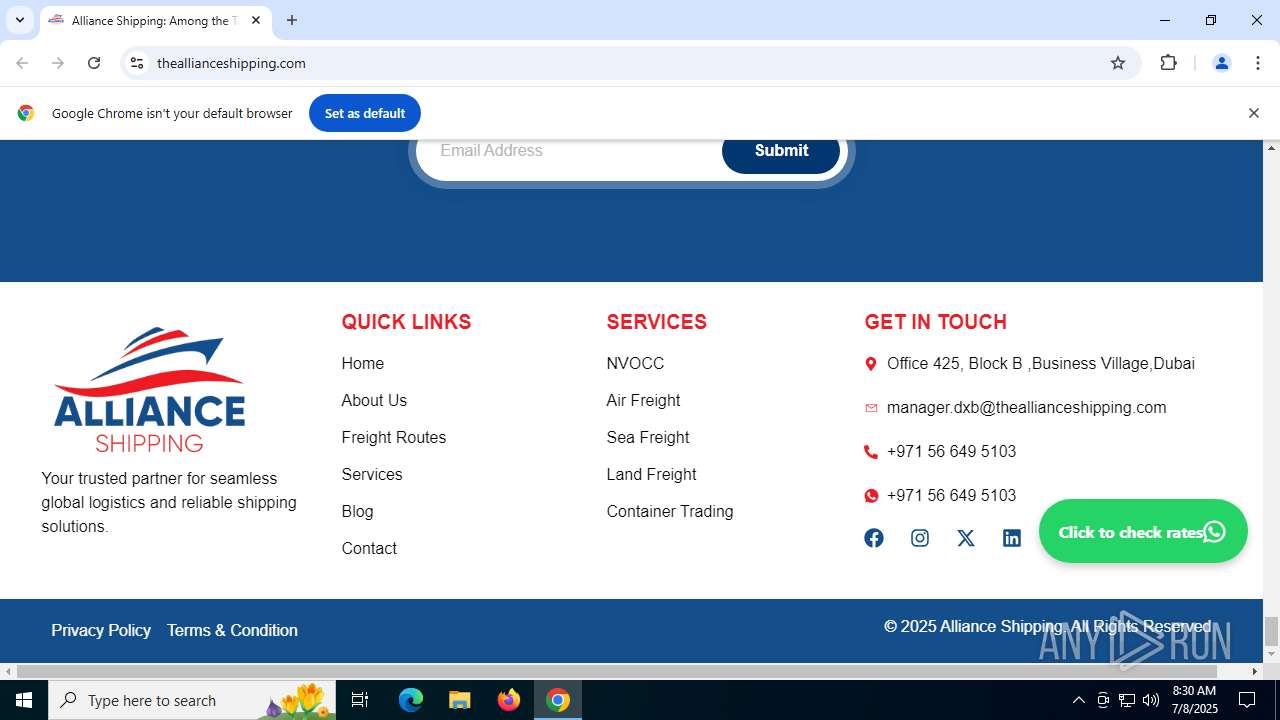Open the About Us quick link
Viewport: 1280px width, 720px height.
tap(374, 401)
